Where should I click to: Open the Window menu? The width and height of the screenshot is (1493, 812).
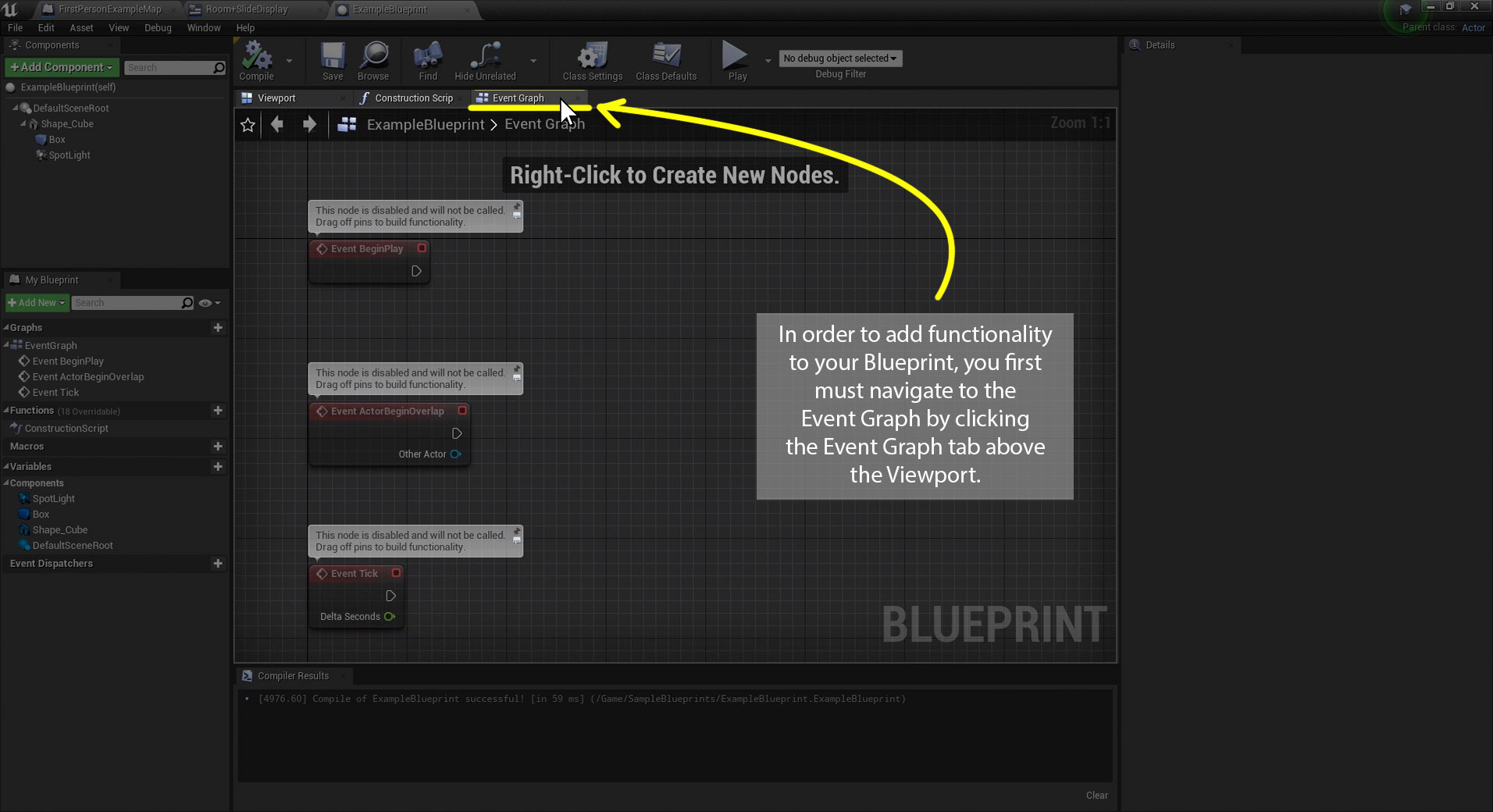(x=204, y=28)
